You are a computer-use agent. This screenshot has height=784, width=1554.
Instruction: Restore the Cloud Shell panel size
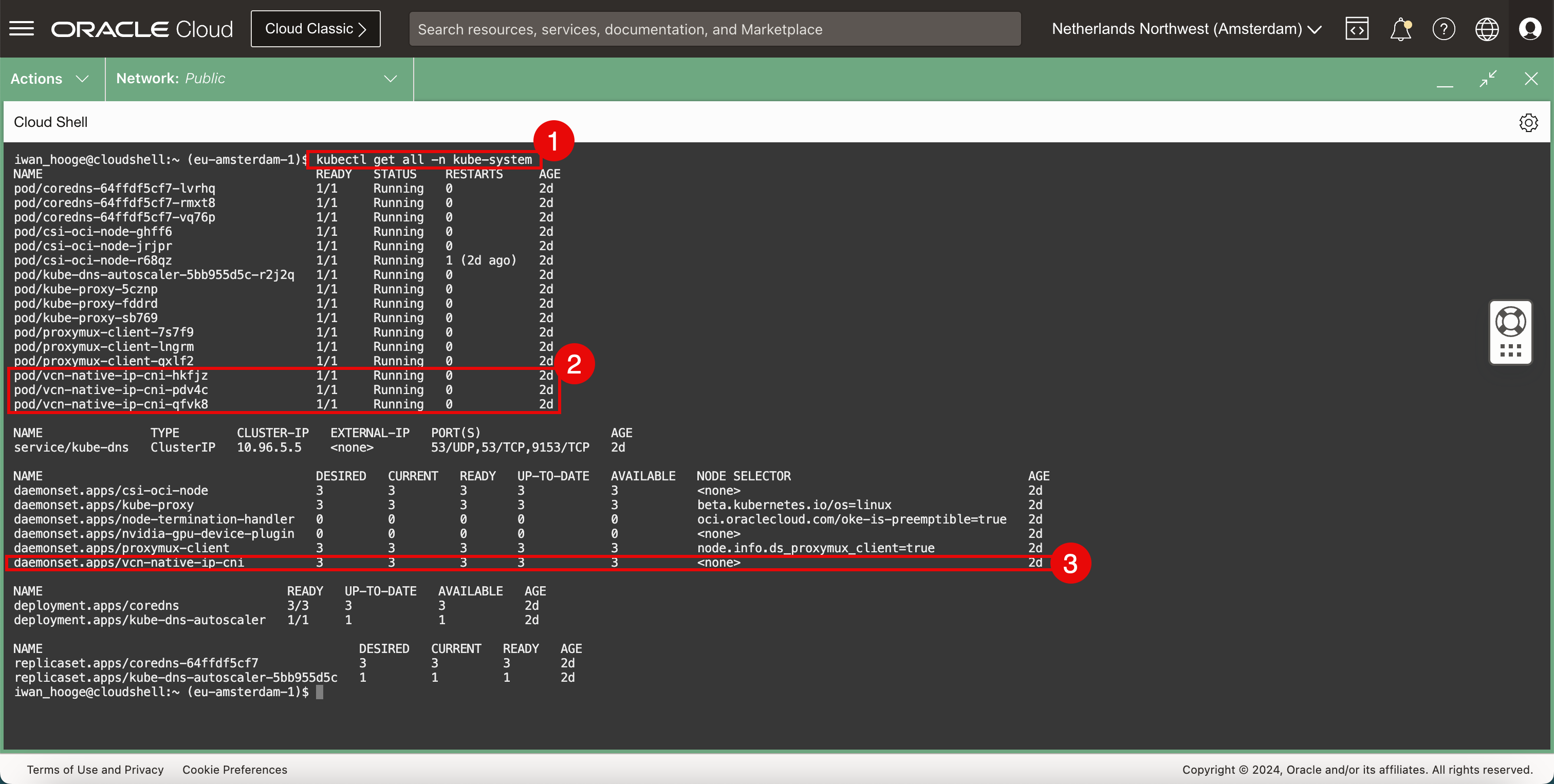(x=1488, y=79)
